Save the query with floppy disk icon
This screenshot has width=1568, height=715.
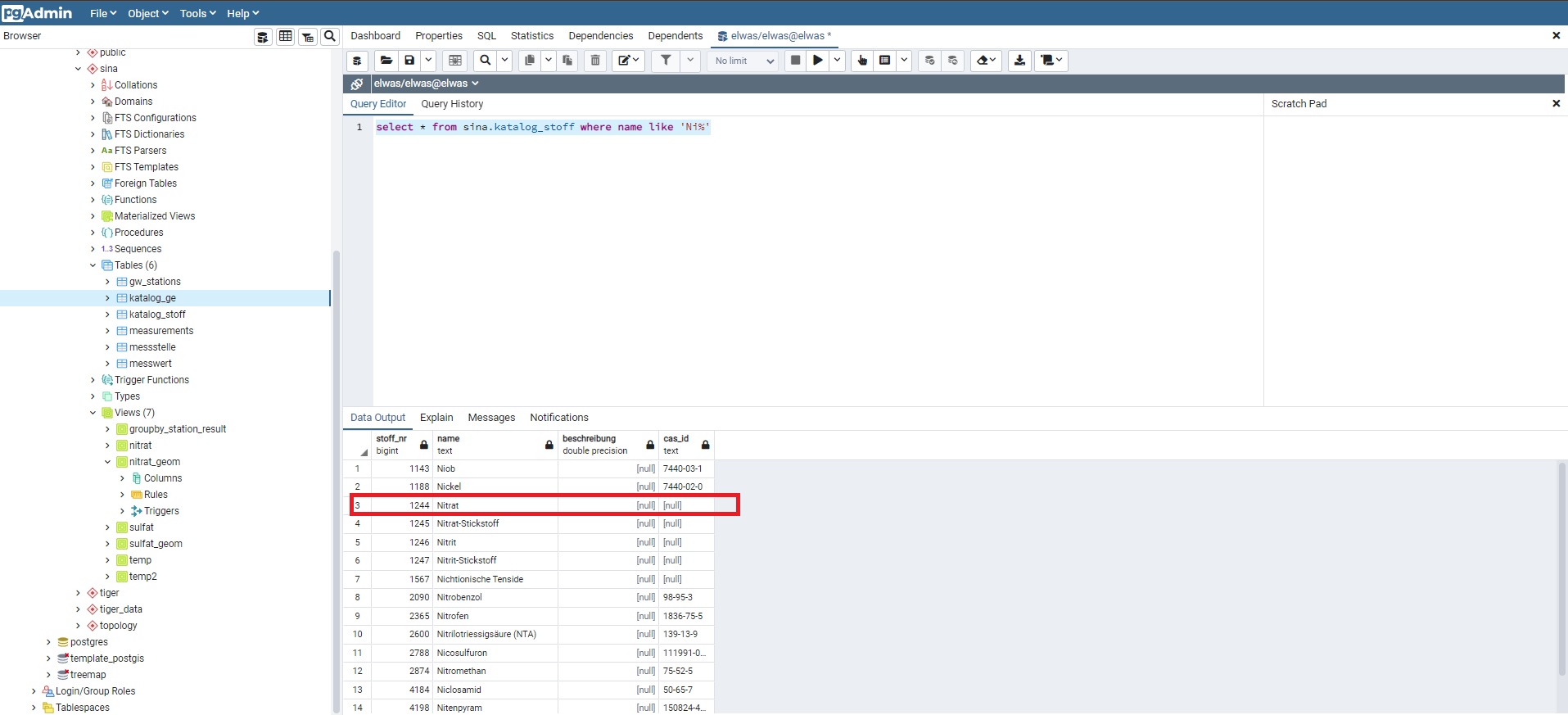tap(409, 61)
